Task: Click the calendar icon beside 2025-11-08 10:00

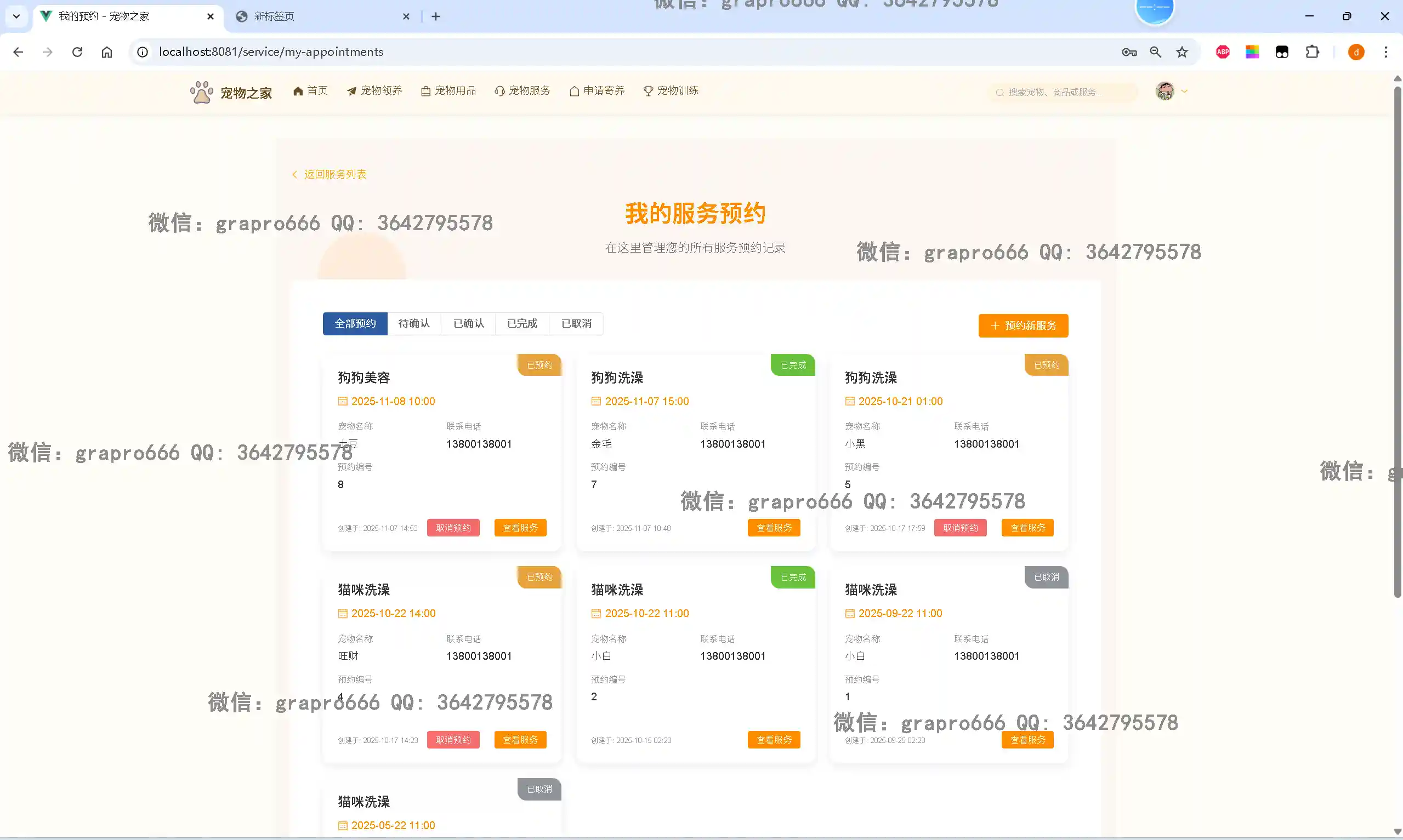Action: (343, 401)
